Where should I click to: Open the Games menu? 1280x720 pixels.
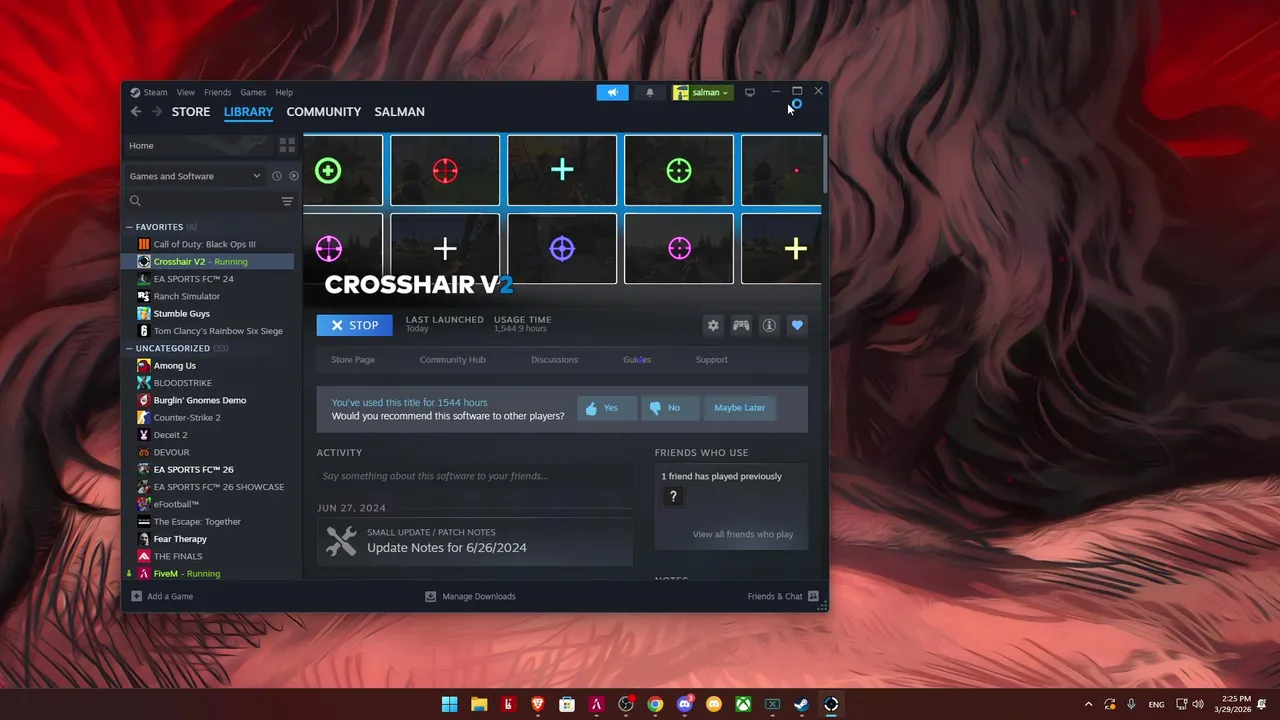[x=253, y=92]
